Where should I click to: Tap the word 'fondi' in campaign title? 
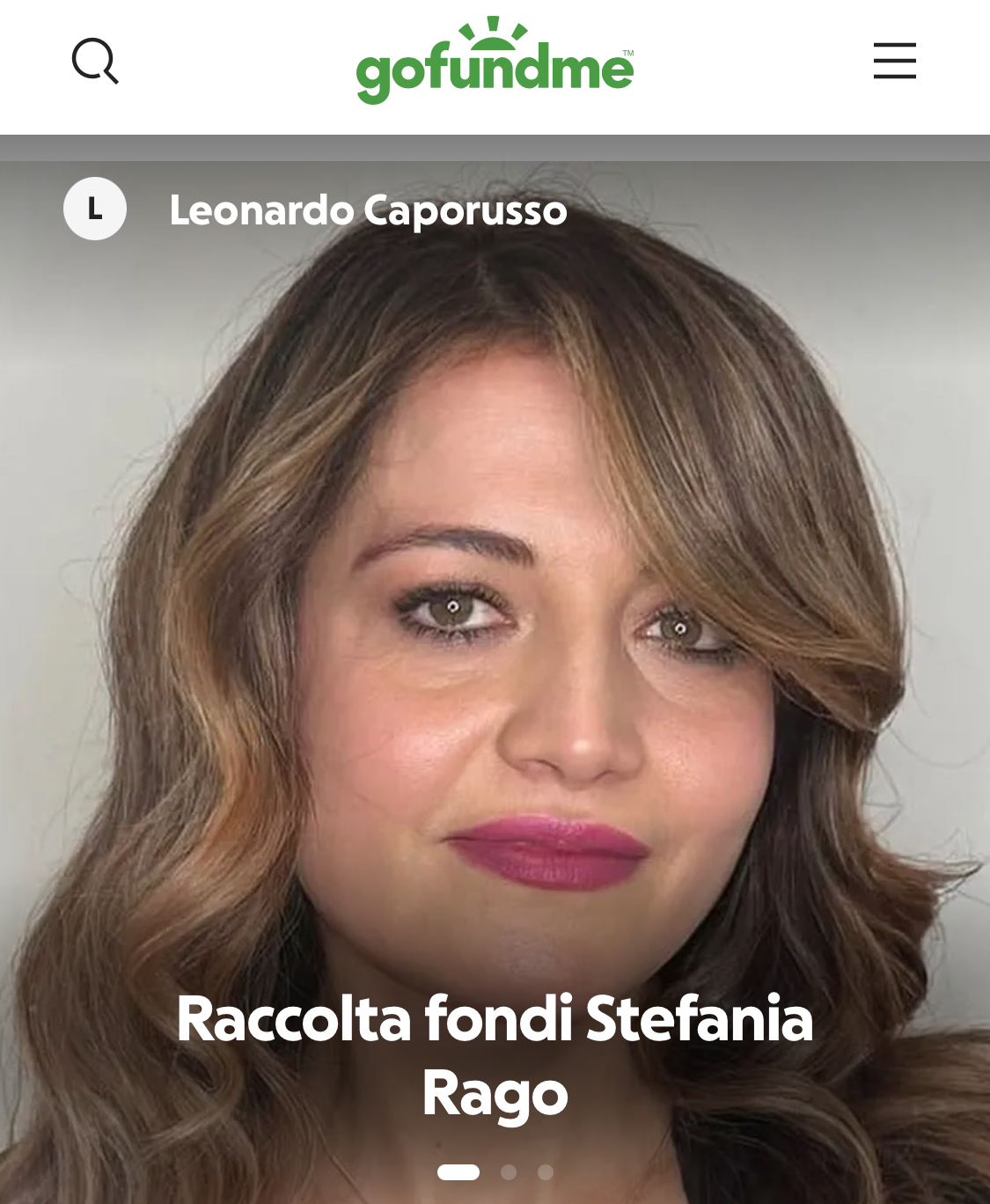coord(499,1018)
